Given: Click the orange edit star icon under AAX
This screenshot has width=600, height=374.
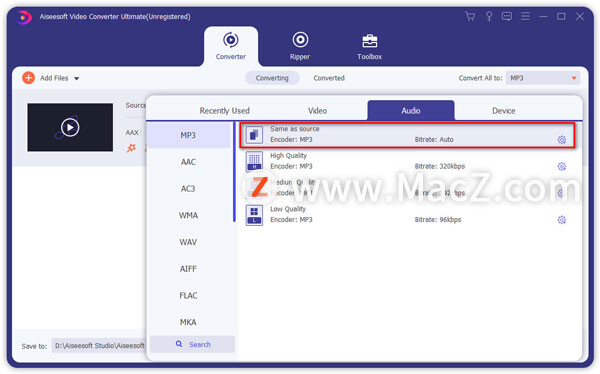Looking at the screenshot, I should tap(131, 148).
